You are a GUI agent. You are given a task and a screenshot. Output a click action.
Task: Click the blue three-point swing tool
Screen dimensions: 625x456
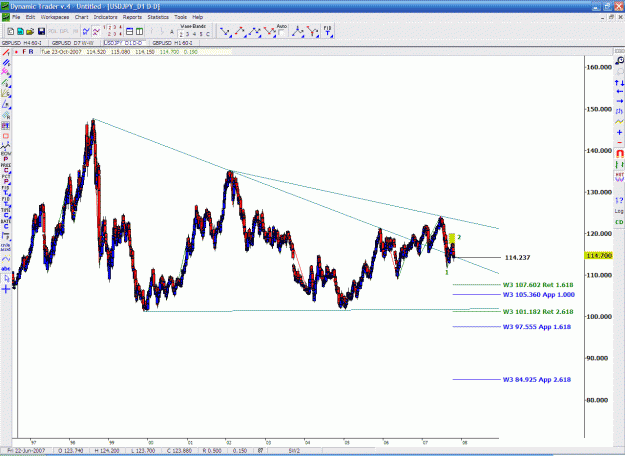(x=254, y=31)
